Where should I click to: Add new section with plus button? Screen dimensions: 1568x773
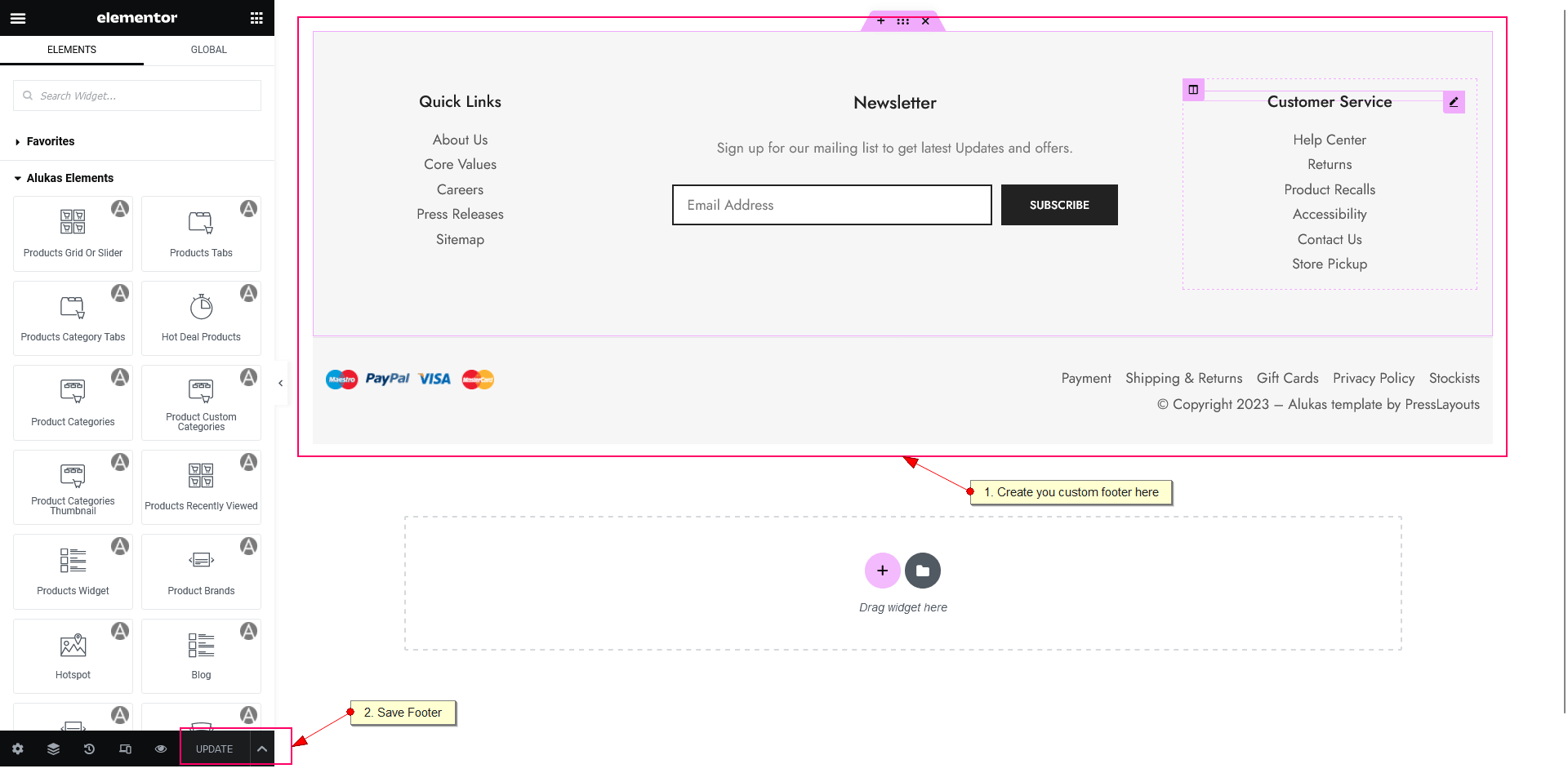click(x=882, y=571)
